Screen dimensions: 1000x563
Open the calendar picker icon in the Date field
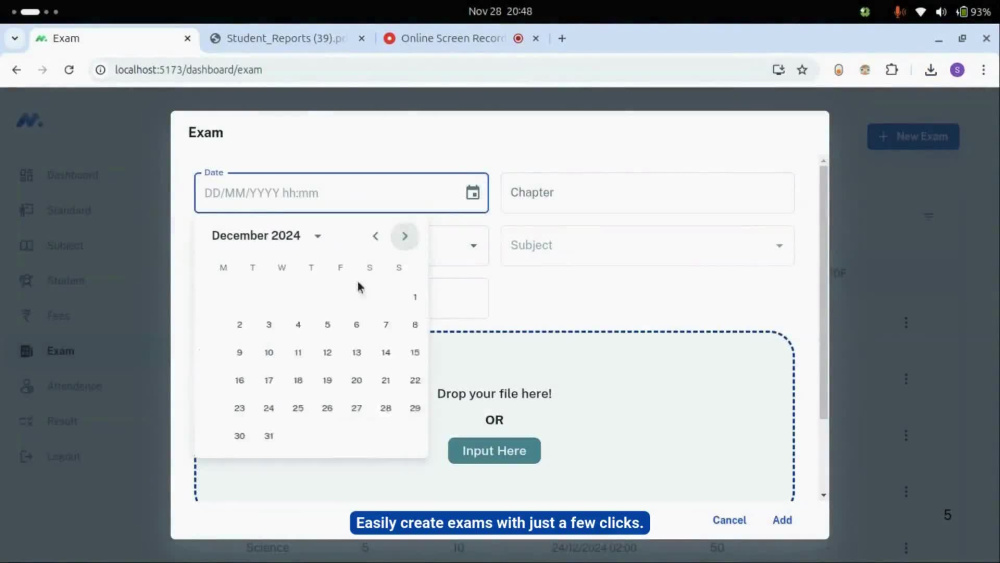pos(473,193)
